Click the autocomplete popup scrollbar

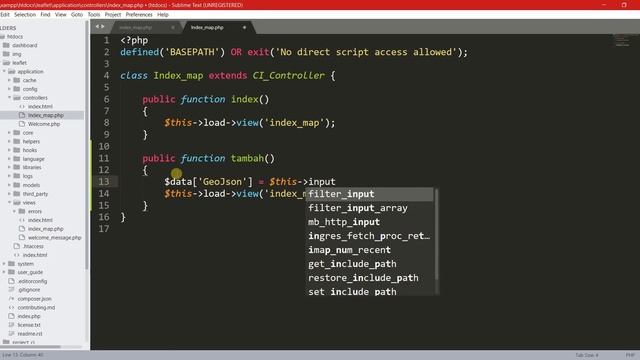437,234
